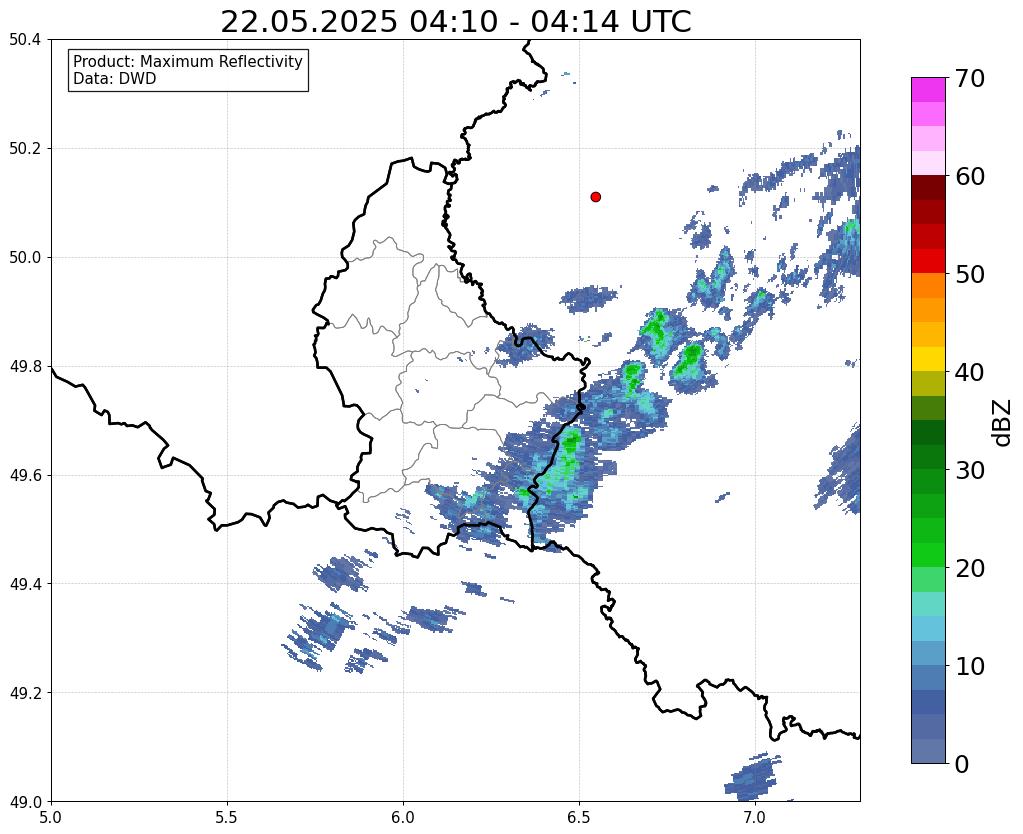
Task: Click the latitude axis label 49.4
Action: pyautogui.click(x=25, y=584)
